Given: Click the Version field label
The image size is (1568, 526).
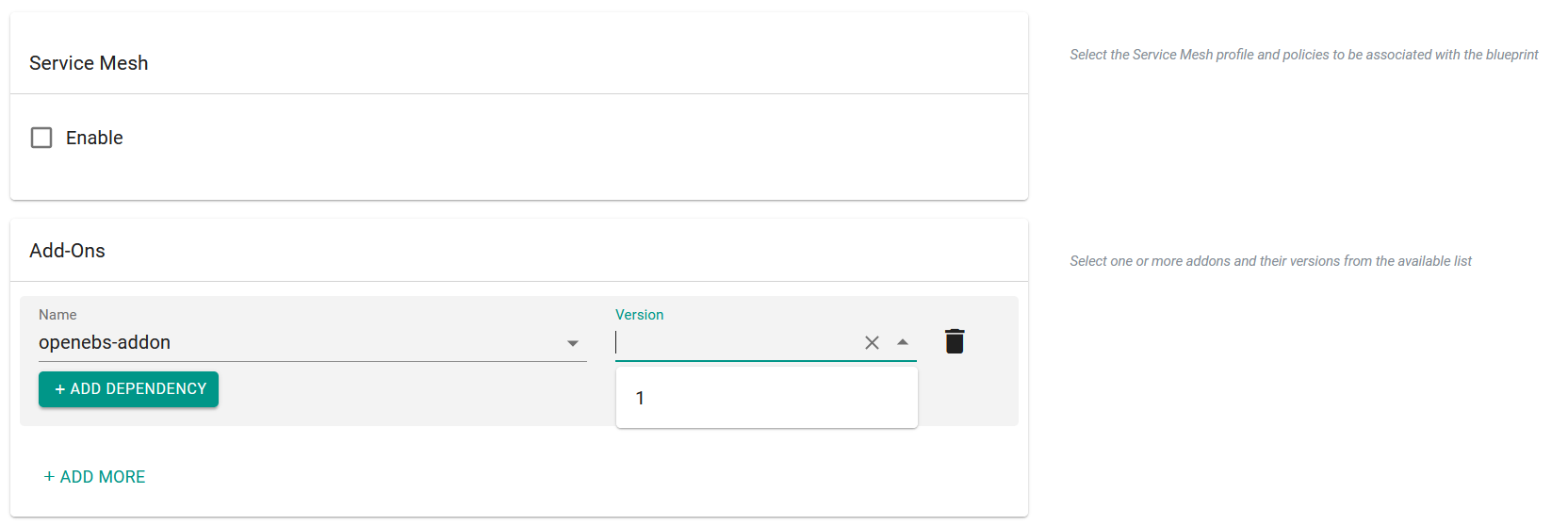Looking at the screenshot, I should tap(639, 315).
